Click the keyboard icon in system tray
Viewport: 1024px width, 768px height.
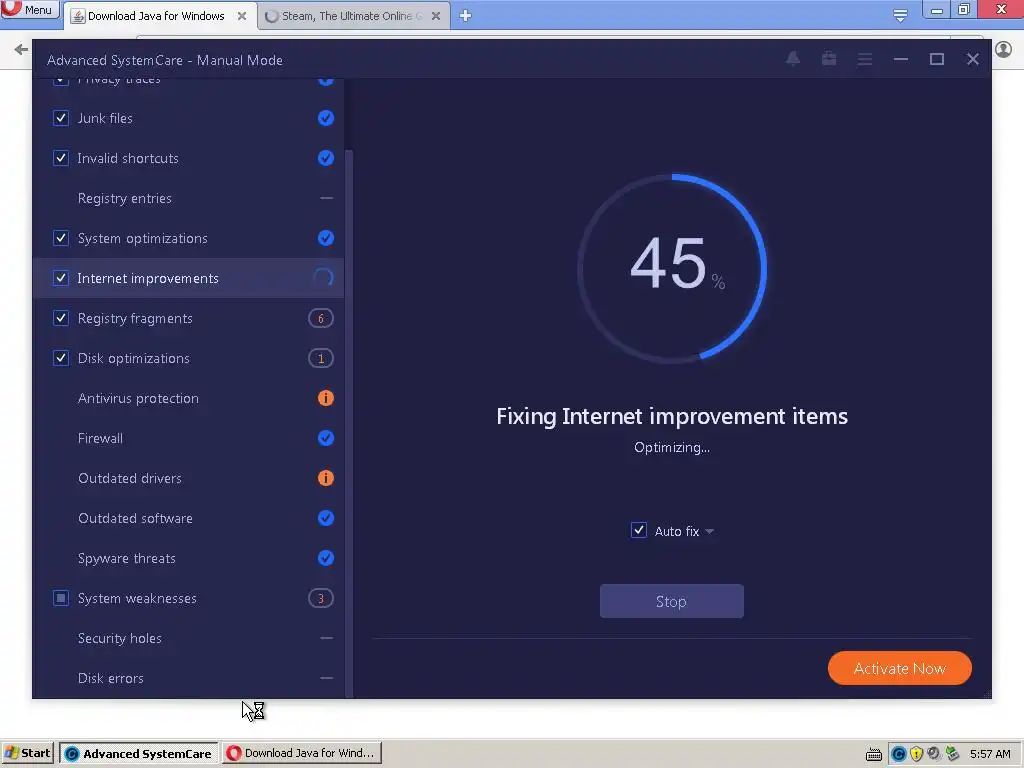click(874, 754)
